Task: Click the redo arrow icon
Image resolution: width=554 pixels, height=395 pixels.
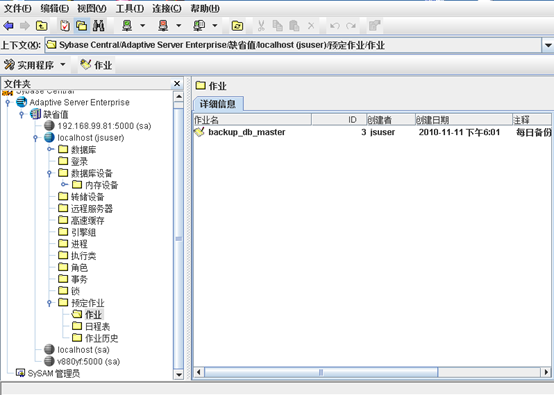Action: pos(351,26)
